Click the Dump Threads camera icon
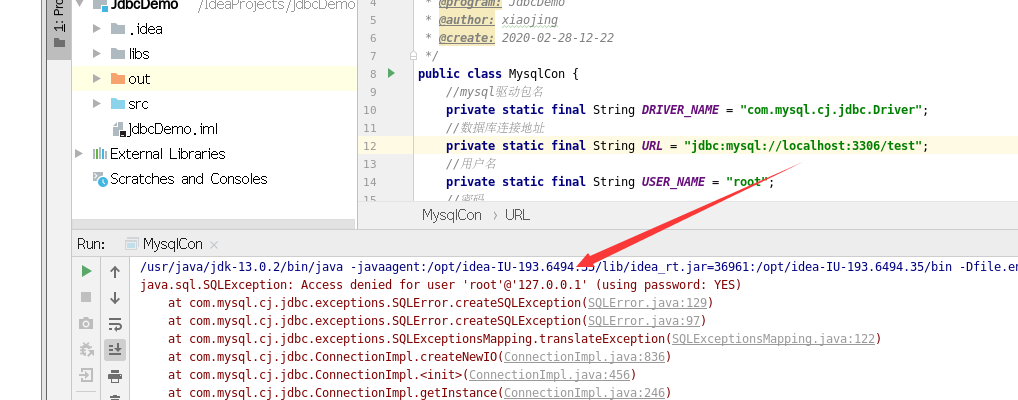 pos(86,323)
